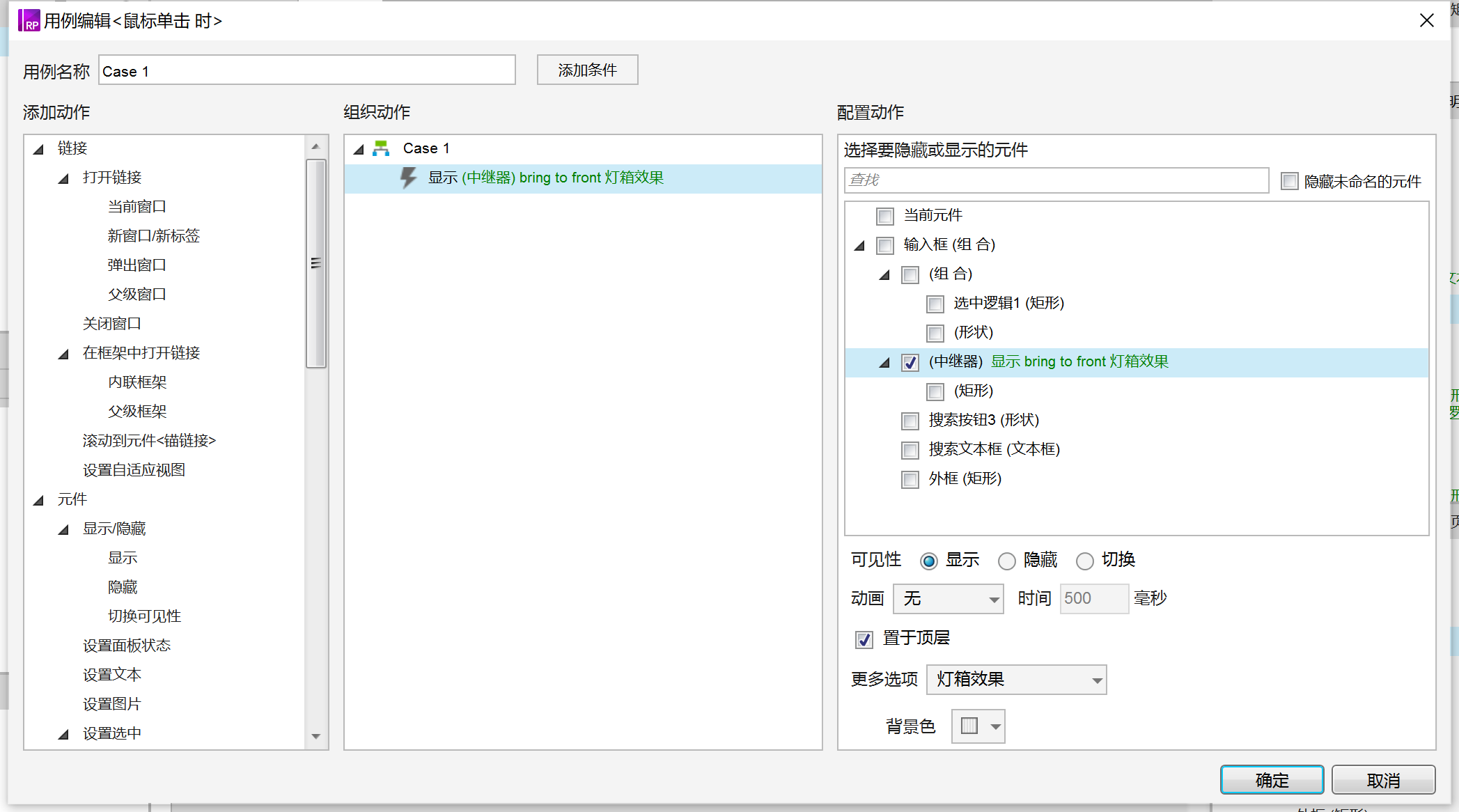This screenshot has height=812, width=1459.
Task: Collapse the (中继器) widget node
Action: (x=885, y=362)
